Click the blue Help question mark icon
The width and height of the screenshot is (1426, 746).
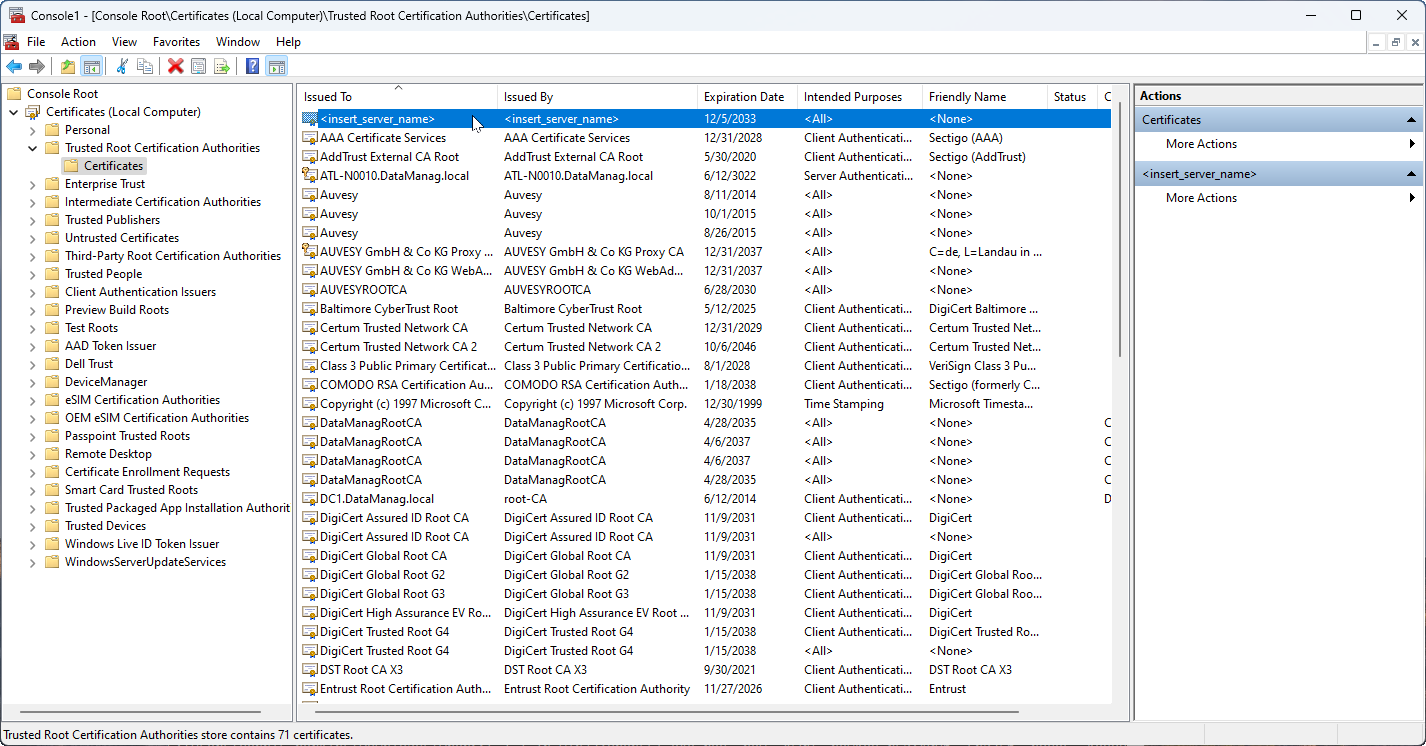coord(252,67)
